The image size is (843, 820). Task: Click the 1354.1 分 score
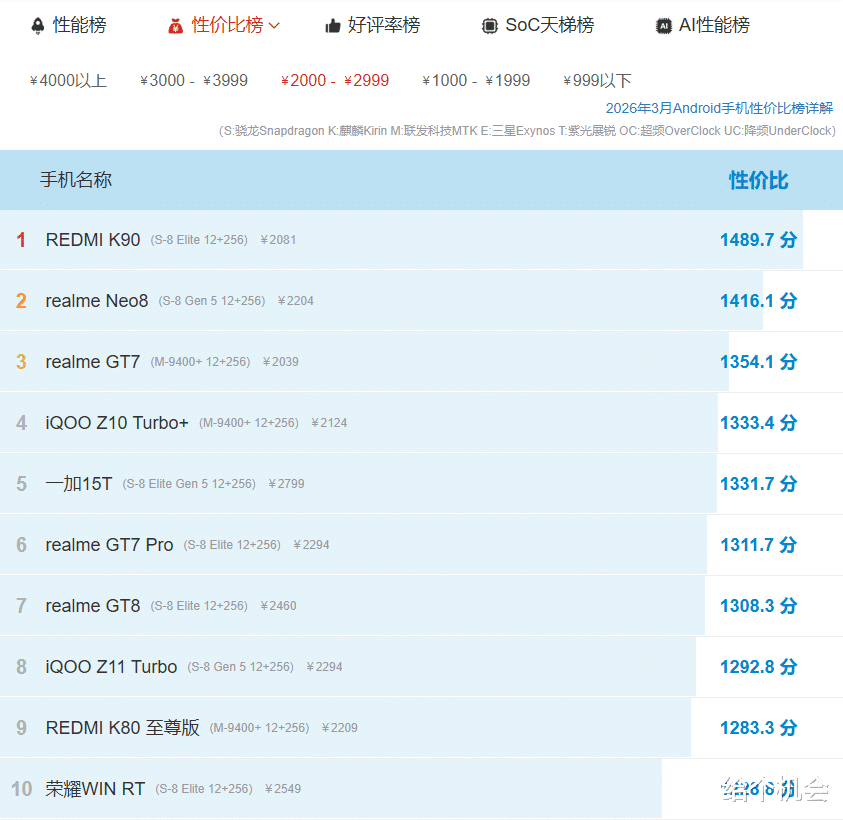pyautogui.click(x=759, y=362)
